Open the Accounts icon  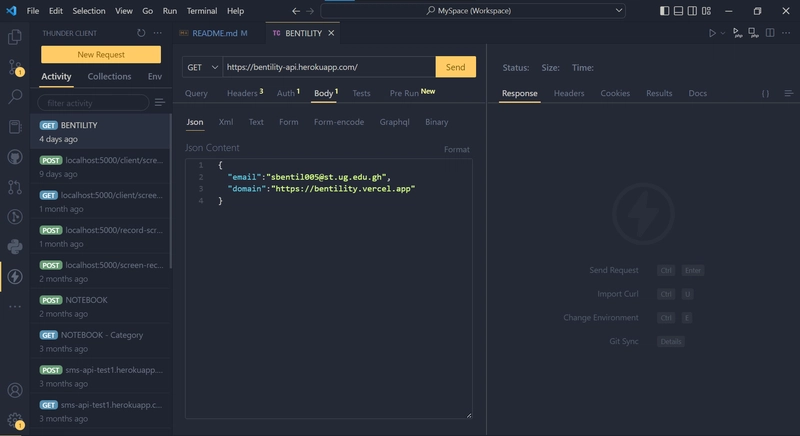coord(15,390)
